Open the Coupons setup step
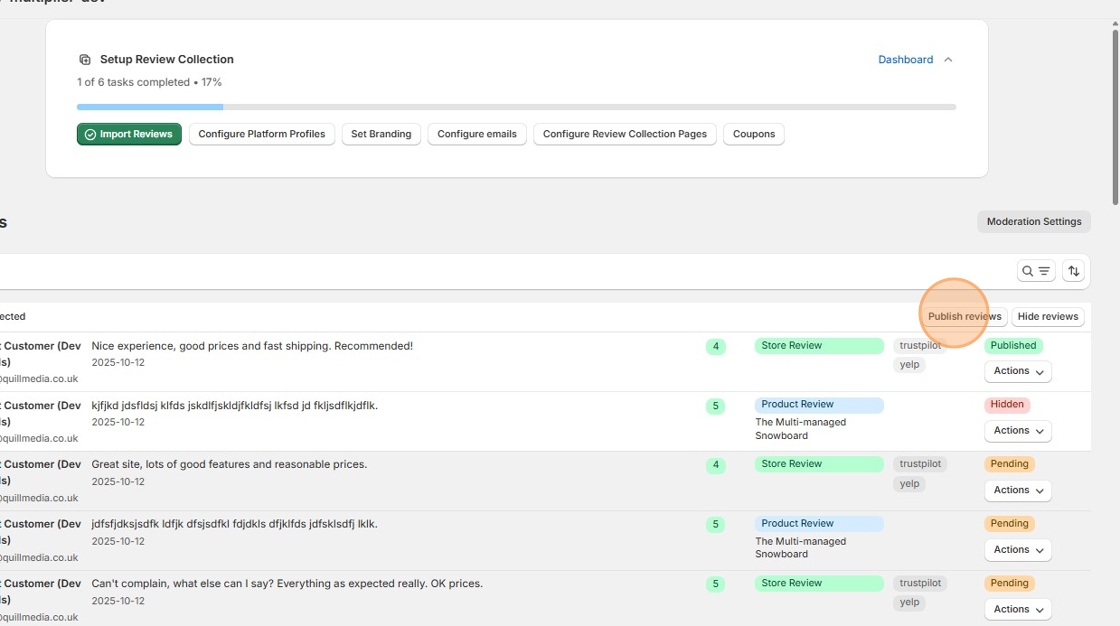1120x626 pixels. (754, 134)
